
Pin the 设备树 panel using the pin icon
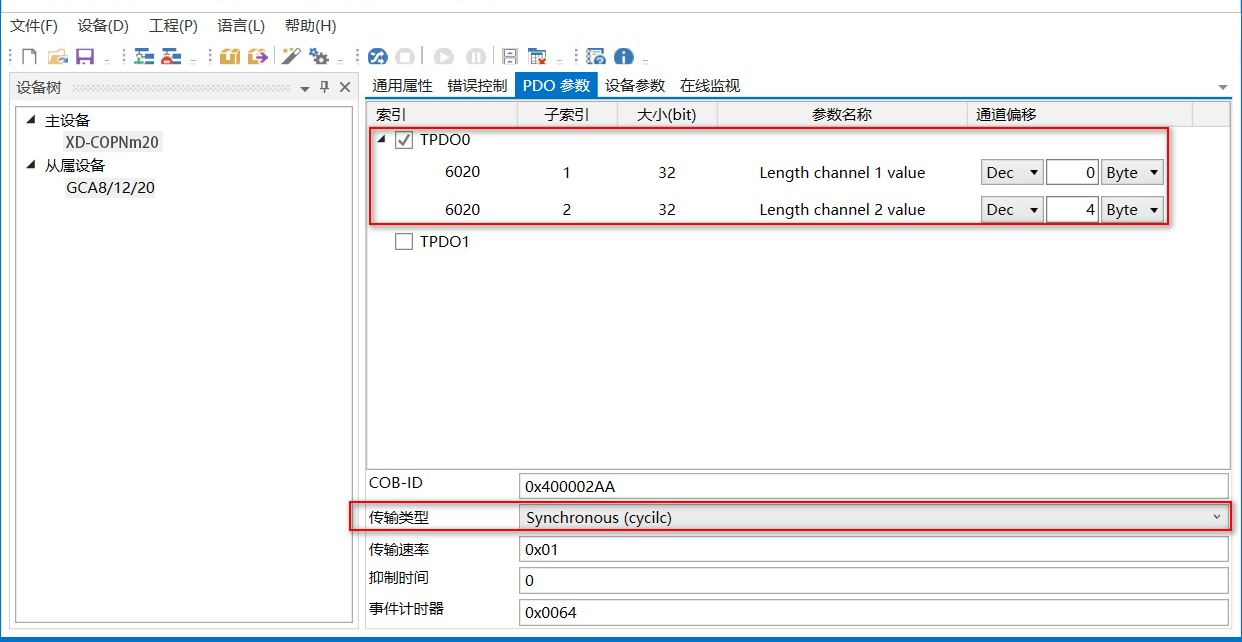tap(325, 87)
